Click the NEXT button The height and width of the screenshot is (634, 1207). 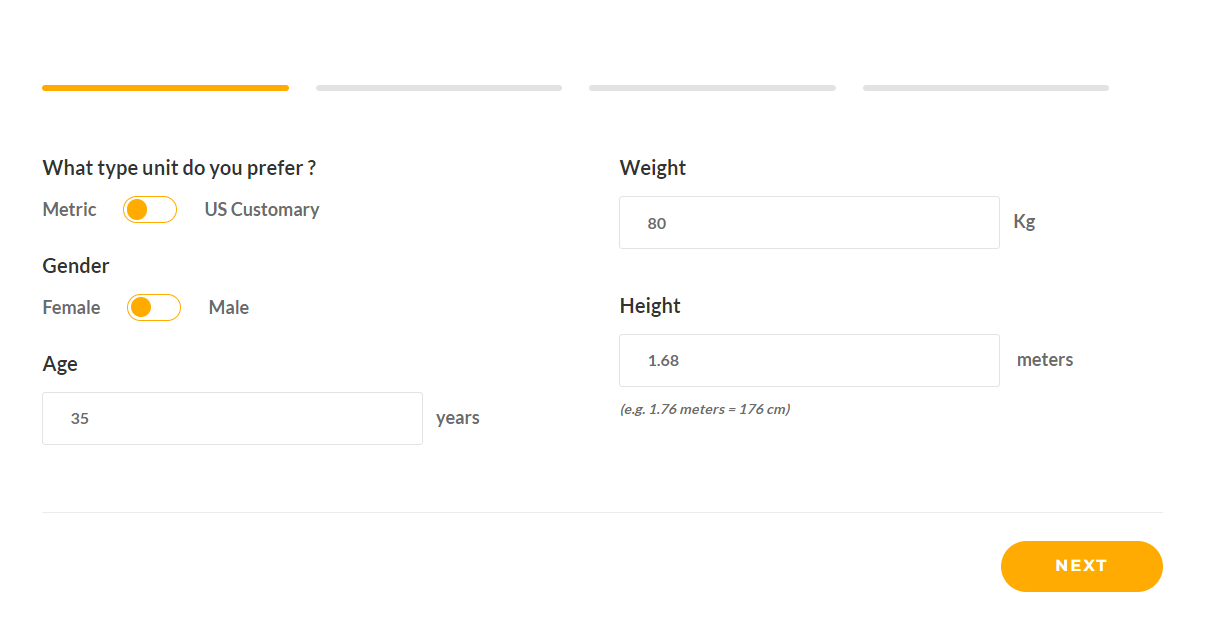coord(1081,566)
